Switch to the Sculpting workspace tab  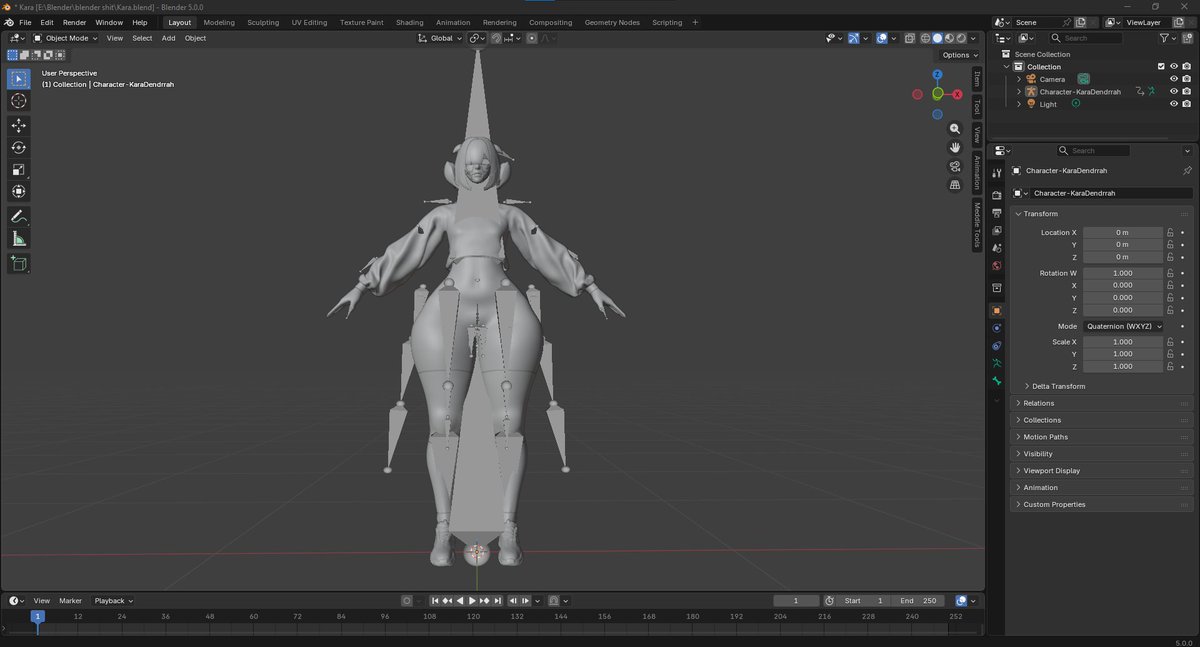263,22
